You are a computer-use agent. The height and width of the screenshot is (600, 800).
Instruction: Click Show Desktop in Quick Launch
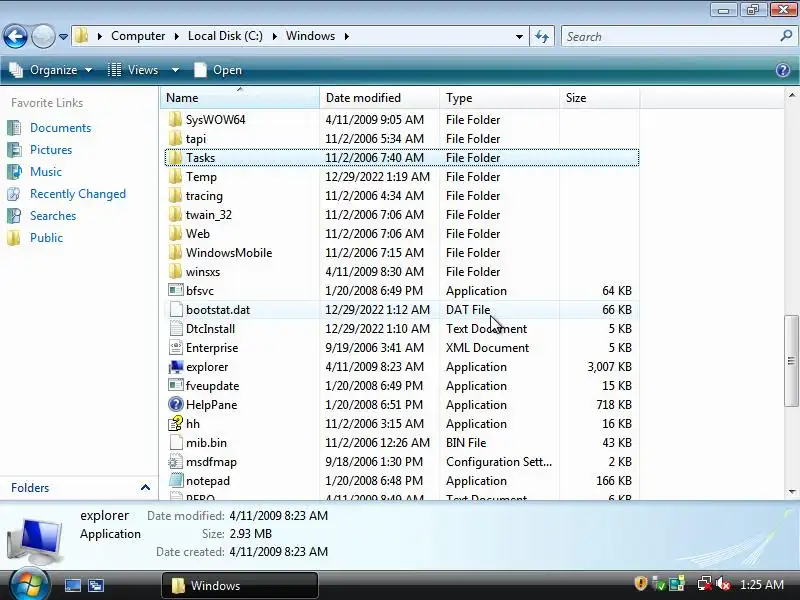(x=72, y=585)
